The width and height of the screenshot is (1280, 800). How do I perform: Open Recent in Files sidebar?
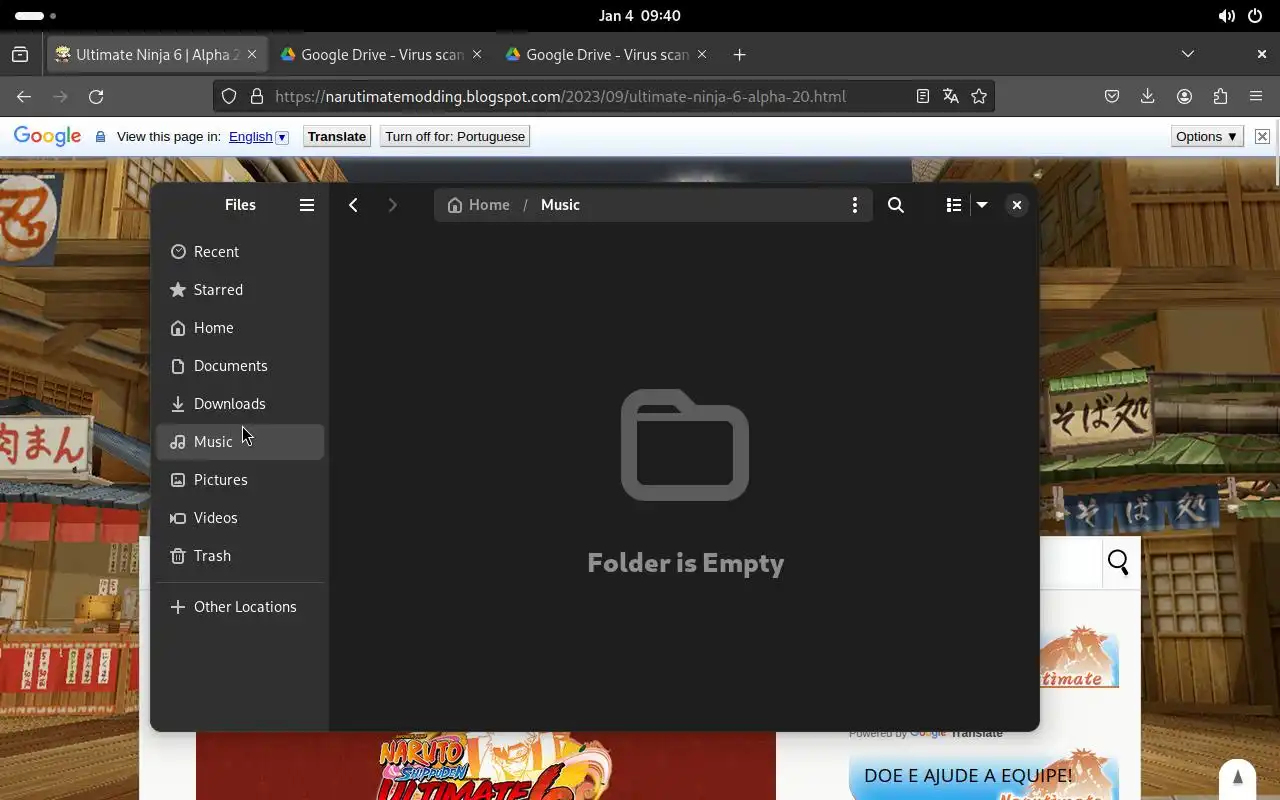(x=240, y=252)
